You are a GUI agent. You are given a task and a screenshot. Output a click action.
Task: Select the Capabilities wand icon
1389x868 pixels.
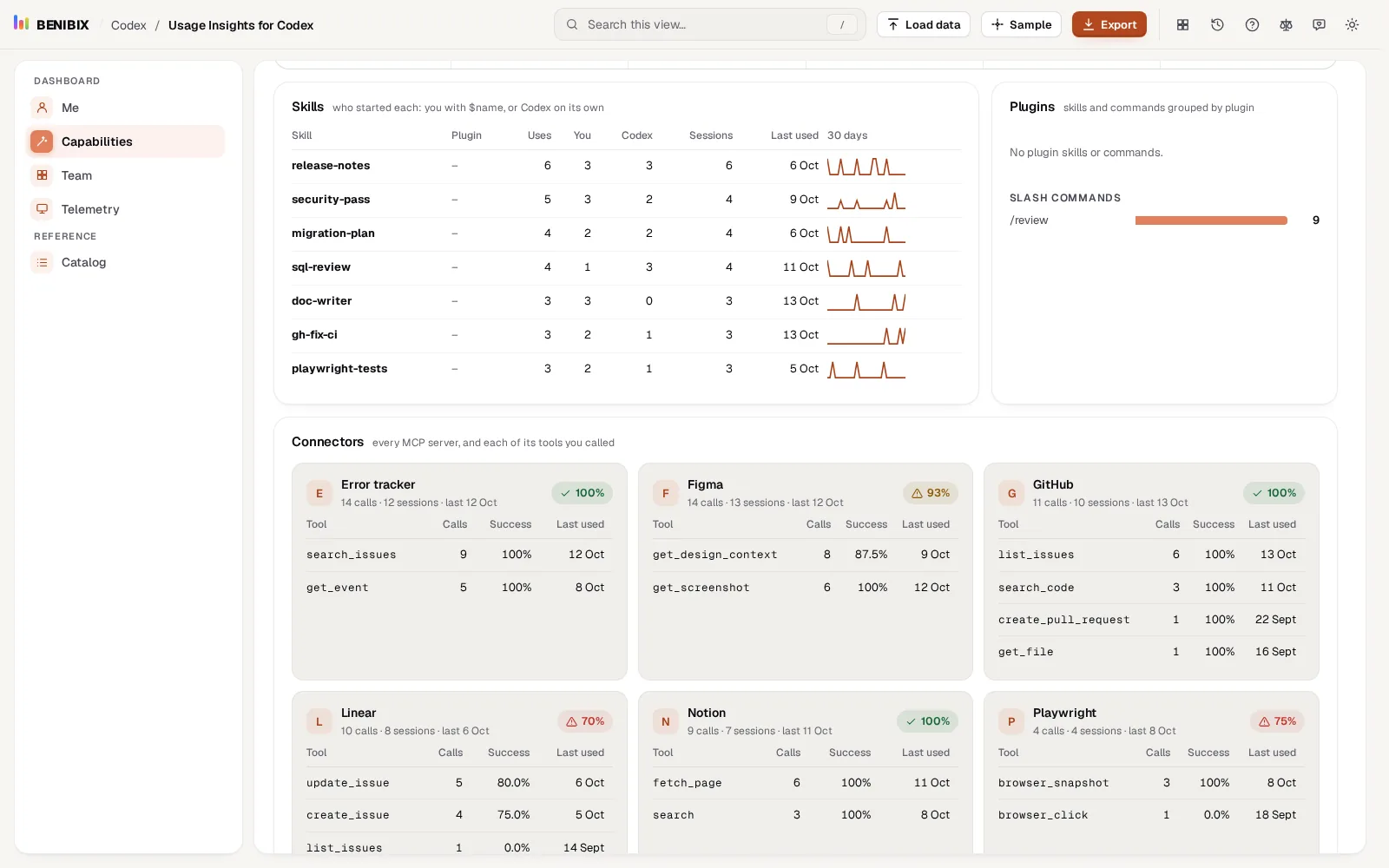point(42,141)
